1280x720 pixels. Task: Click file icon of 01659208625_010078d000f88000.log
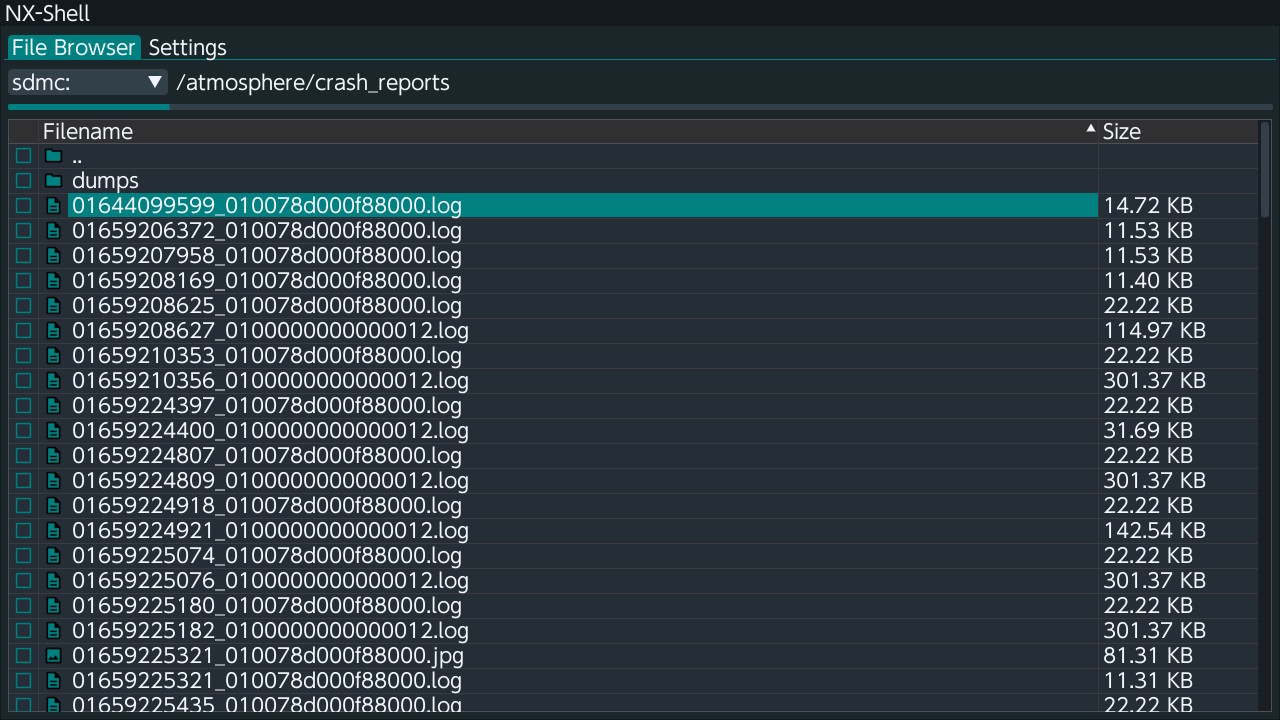[54, 306]
